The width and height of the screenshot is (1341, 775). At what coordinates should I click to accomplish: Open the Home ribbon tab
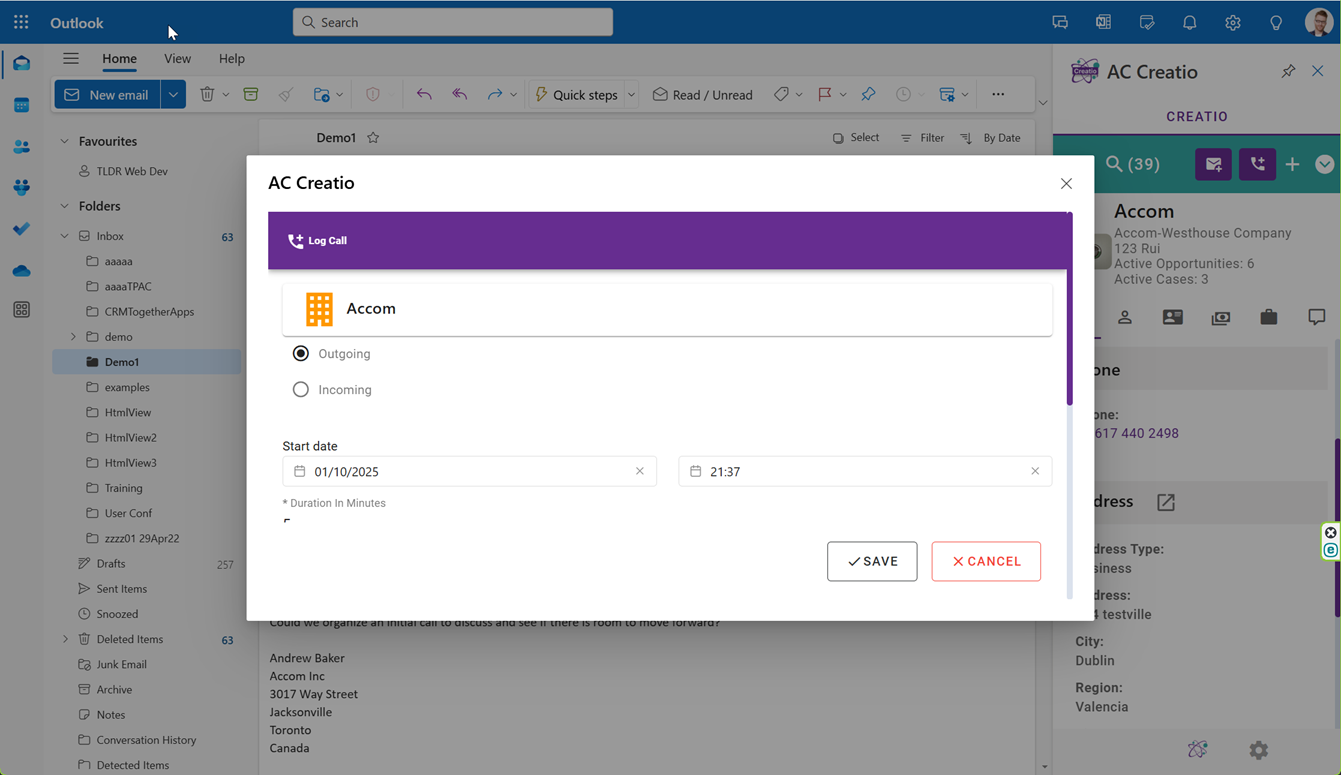point(119,59)
